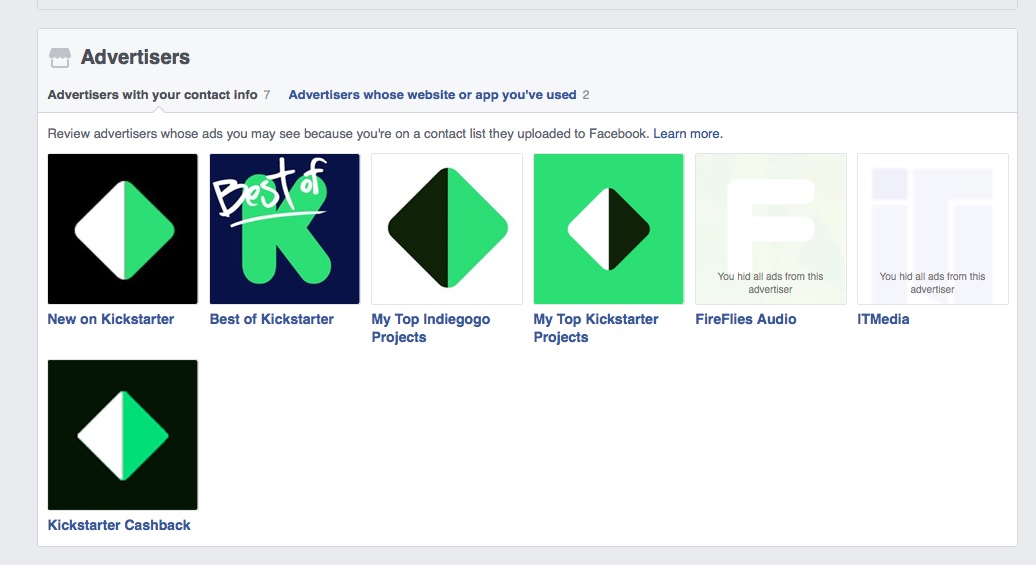Open the My Top Kickstarter Projects link

pos(596,328)
